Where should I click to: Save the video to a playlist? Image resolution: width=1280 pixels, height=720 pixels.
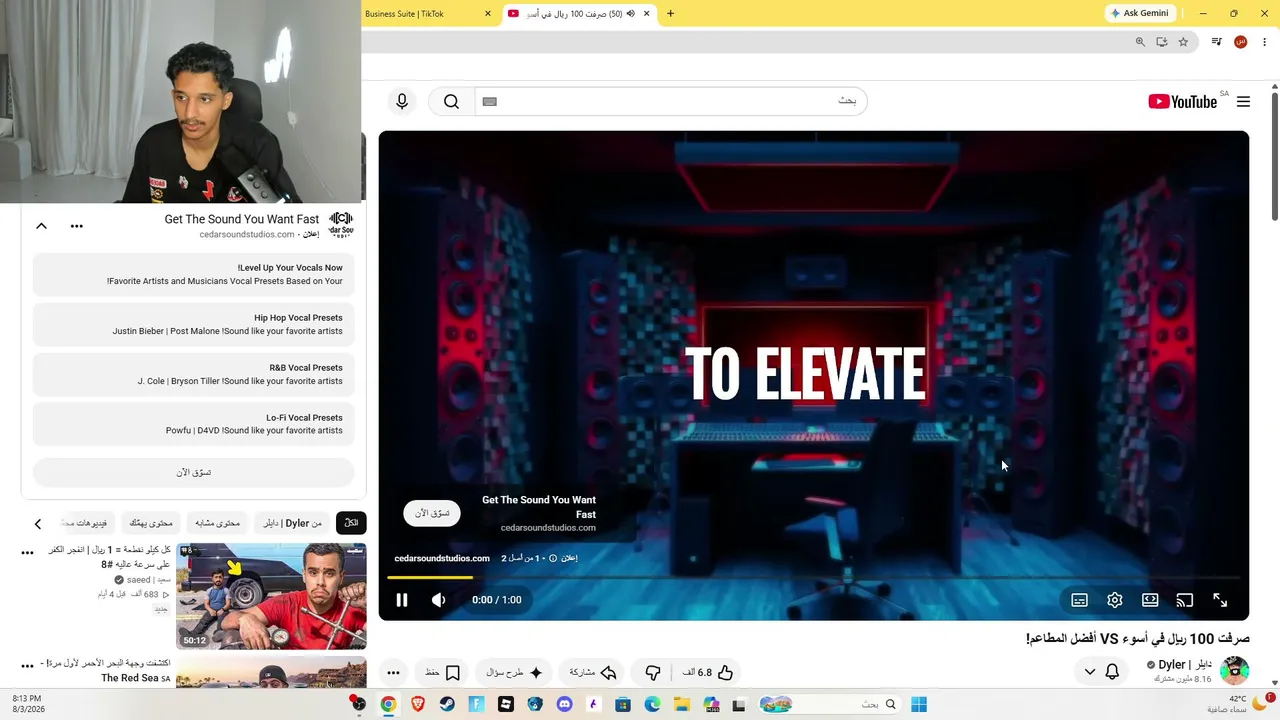(442, 673)
